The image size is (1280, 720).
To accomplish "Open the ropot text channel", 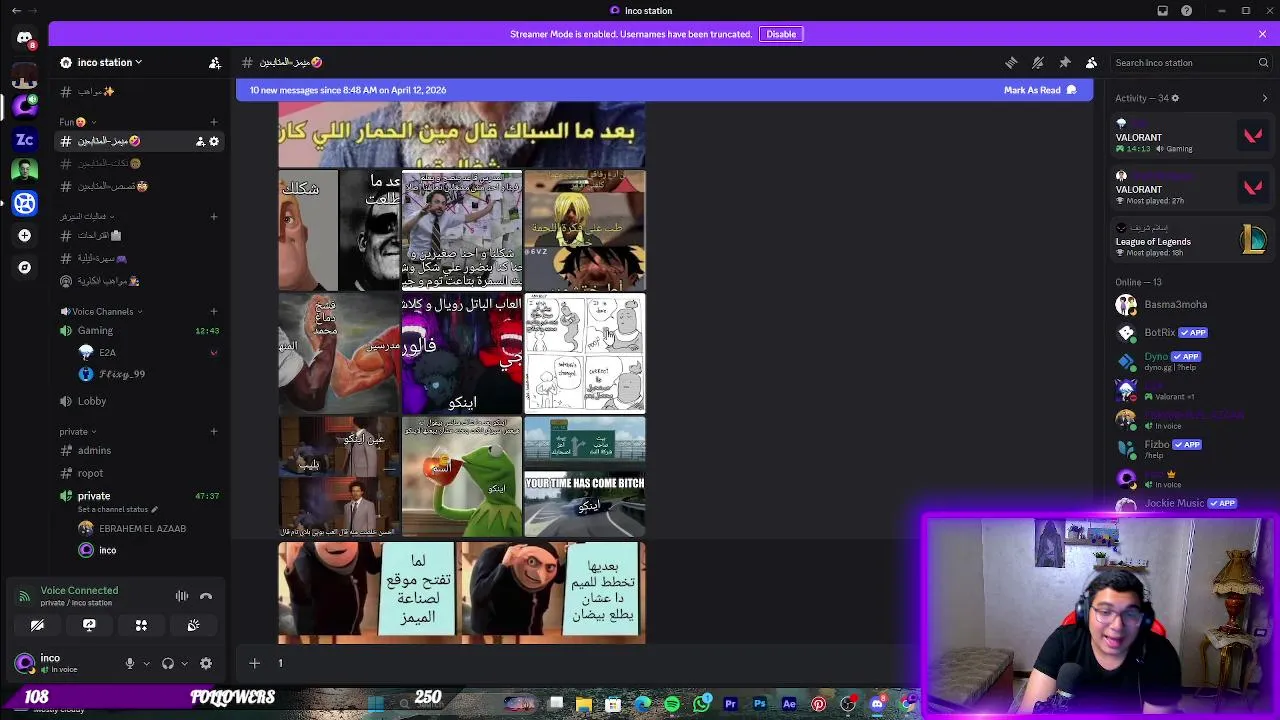I will pyautogui.click(x=138, y=473).
